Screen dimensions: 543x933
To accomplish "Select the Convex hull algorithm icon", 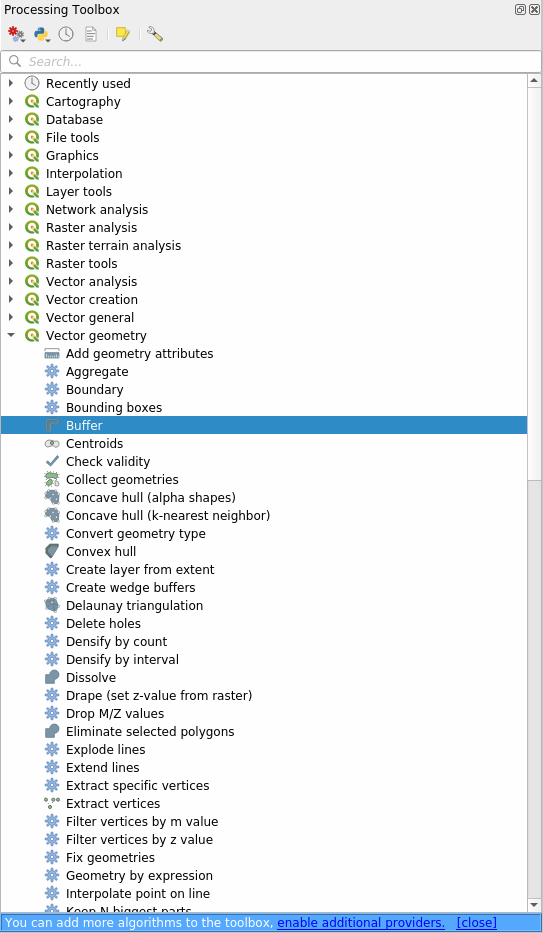I will (x=52, y=552).
